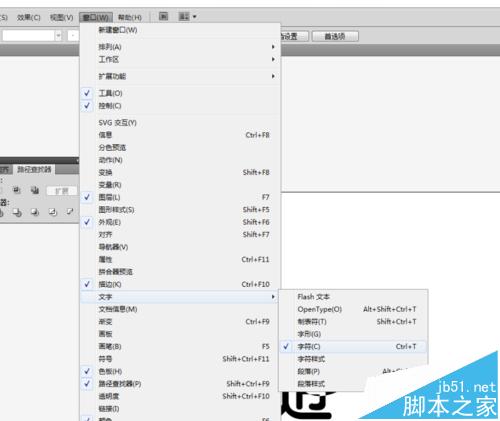Uncheck the 控制(C) panel entry
Image resolution: width=500 pixels, height=421 pixels.
tap(180, 106)
